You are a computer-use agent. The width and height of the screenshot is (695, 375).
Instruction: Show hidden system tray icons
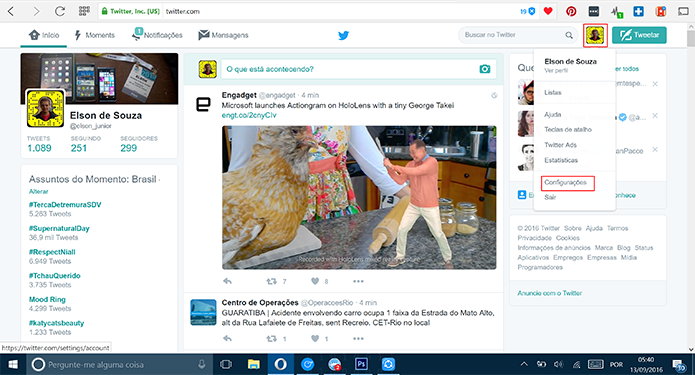click(524, 364)
